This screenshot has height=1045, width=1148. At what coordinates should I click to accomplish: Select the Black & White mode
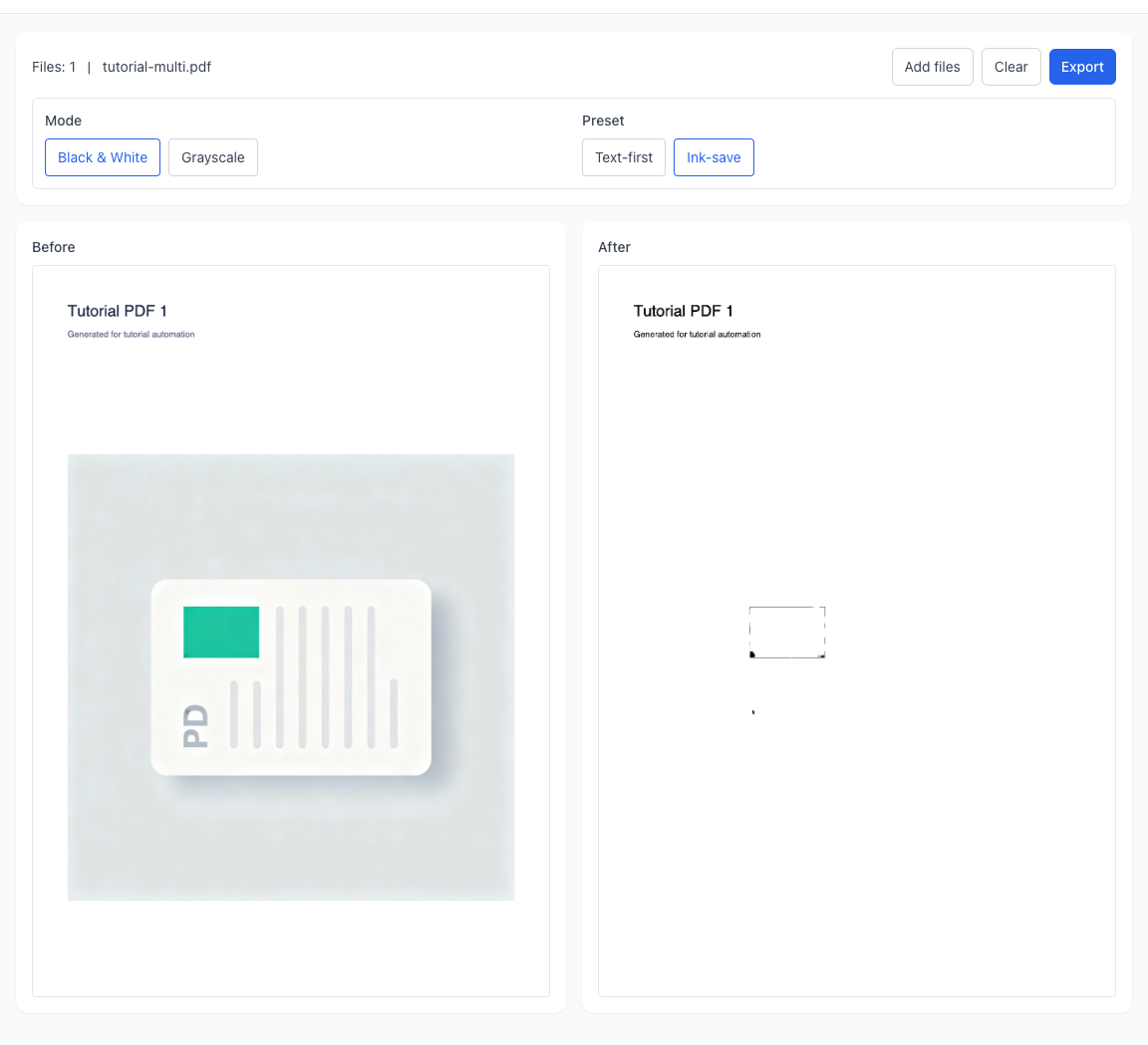pyautogui.click(x=102, y=157)
